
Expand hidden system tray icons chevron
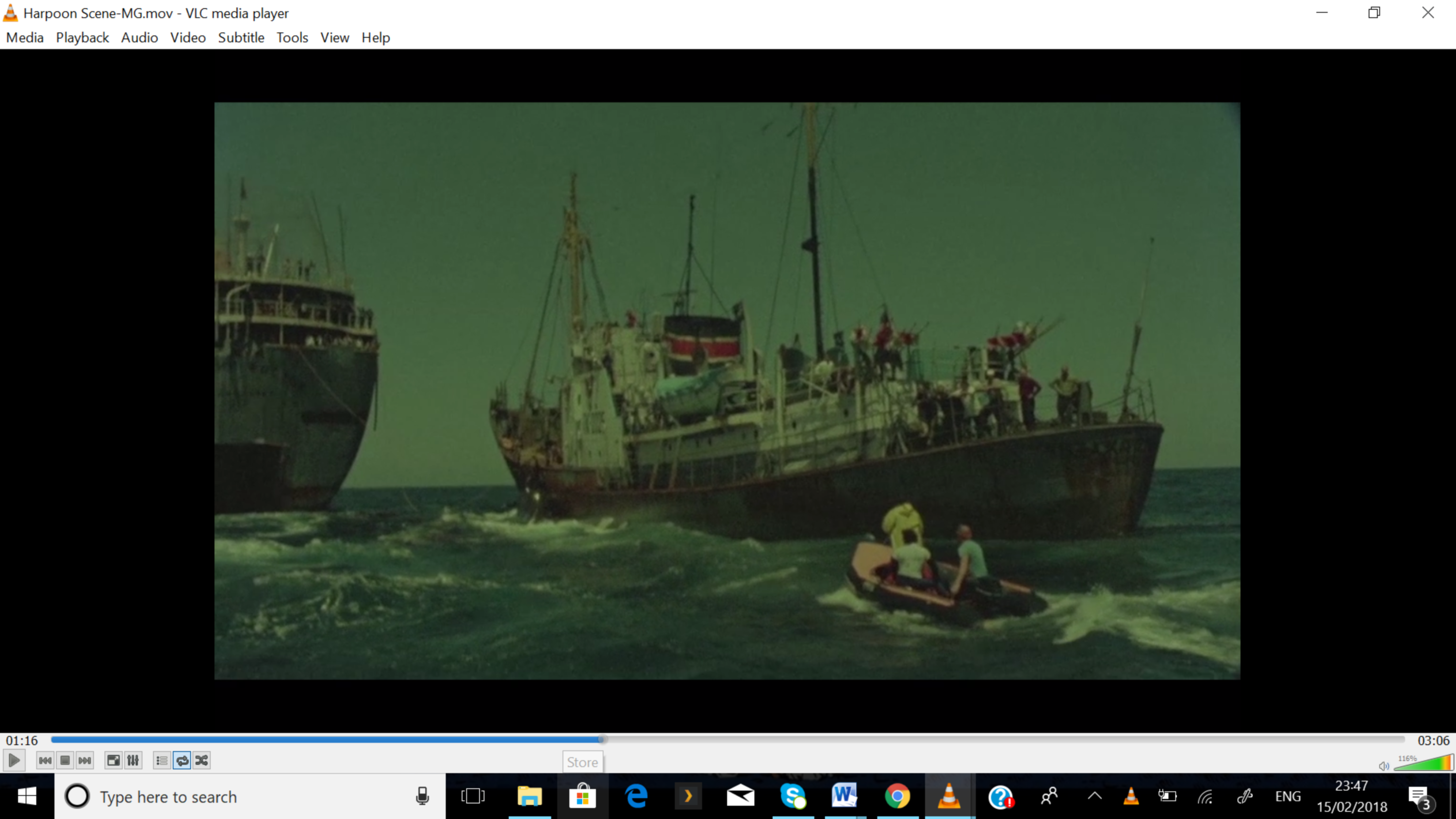[x=1094, y=796]
